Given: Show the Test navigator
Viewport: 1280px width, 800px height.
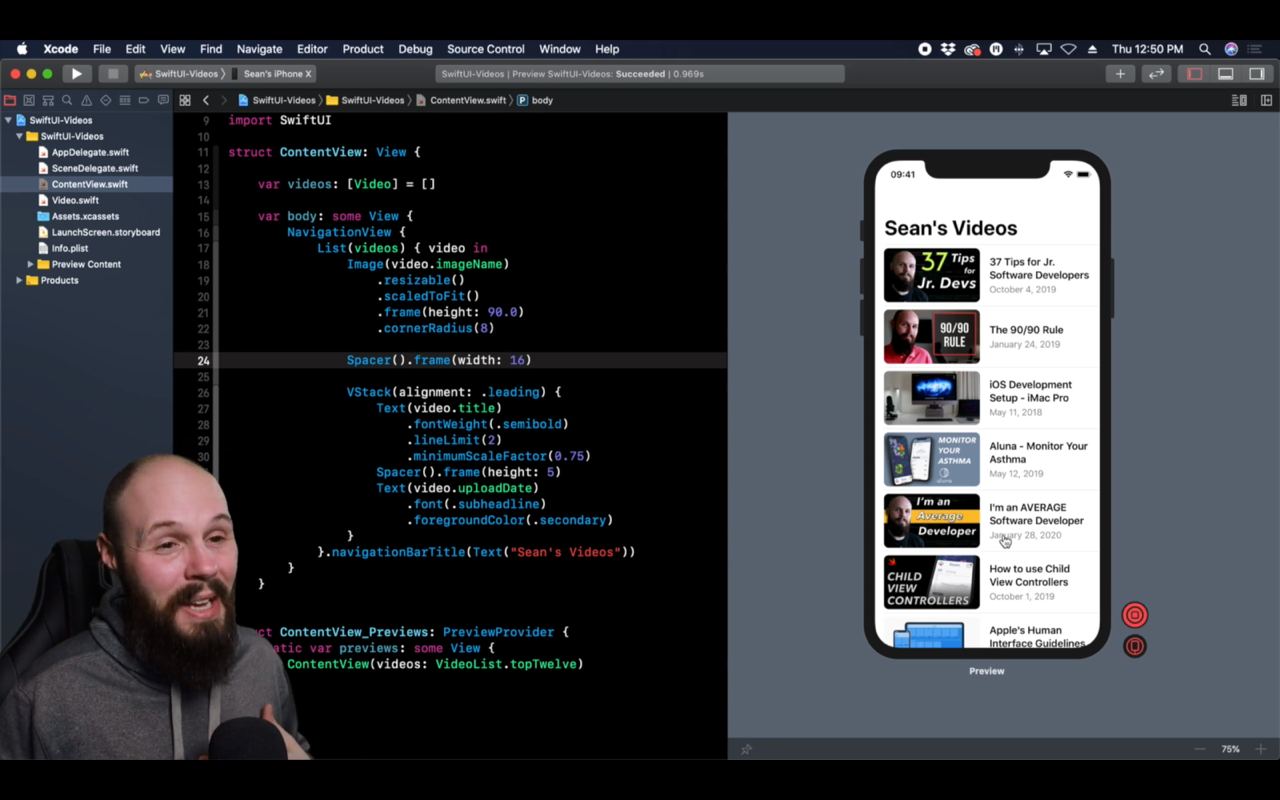Looking at the screenshot, I should pos(105,100).
